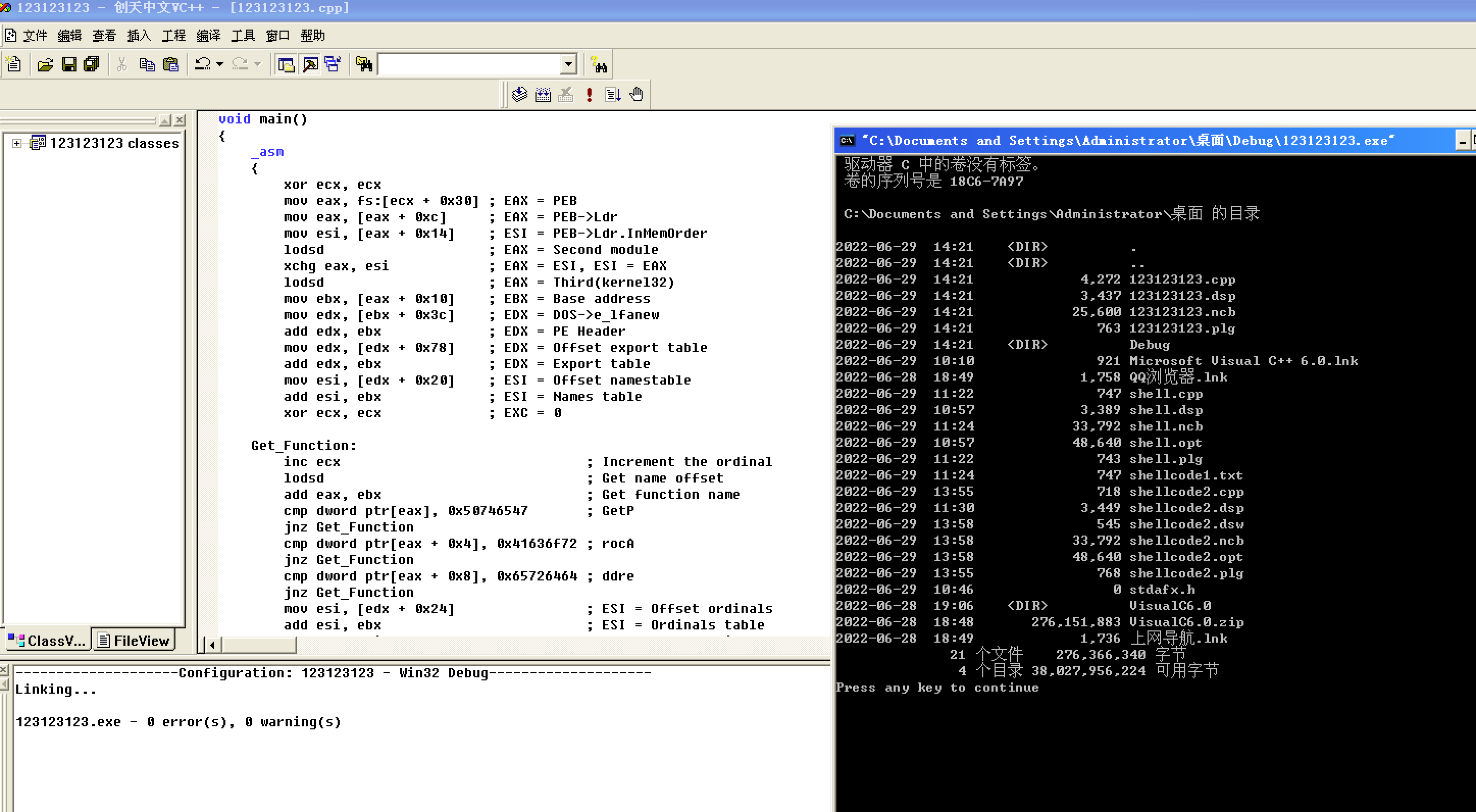Viewport: 1476px width, 812px height.
Task: Open the 工程 menu
Action: coord(173,36)
